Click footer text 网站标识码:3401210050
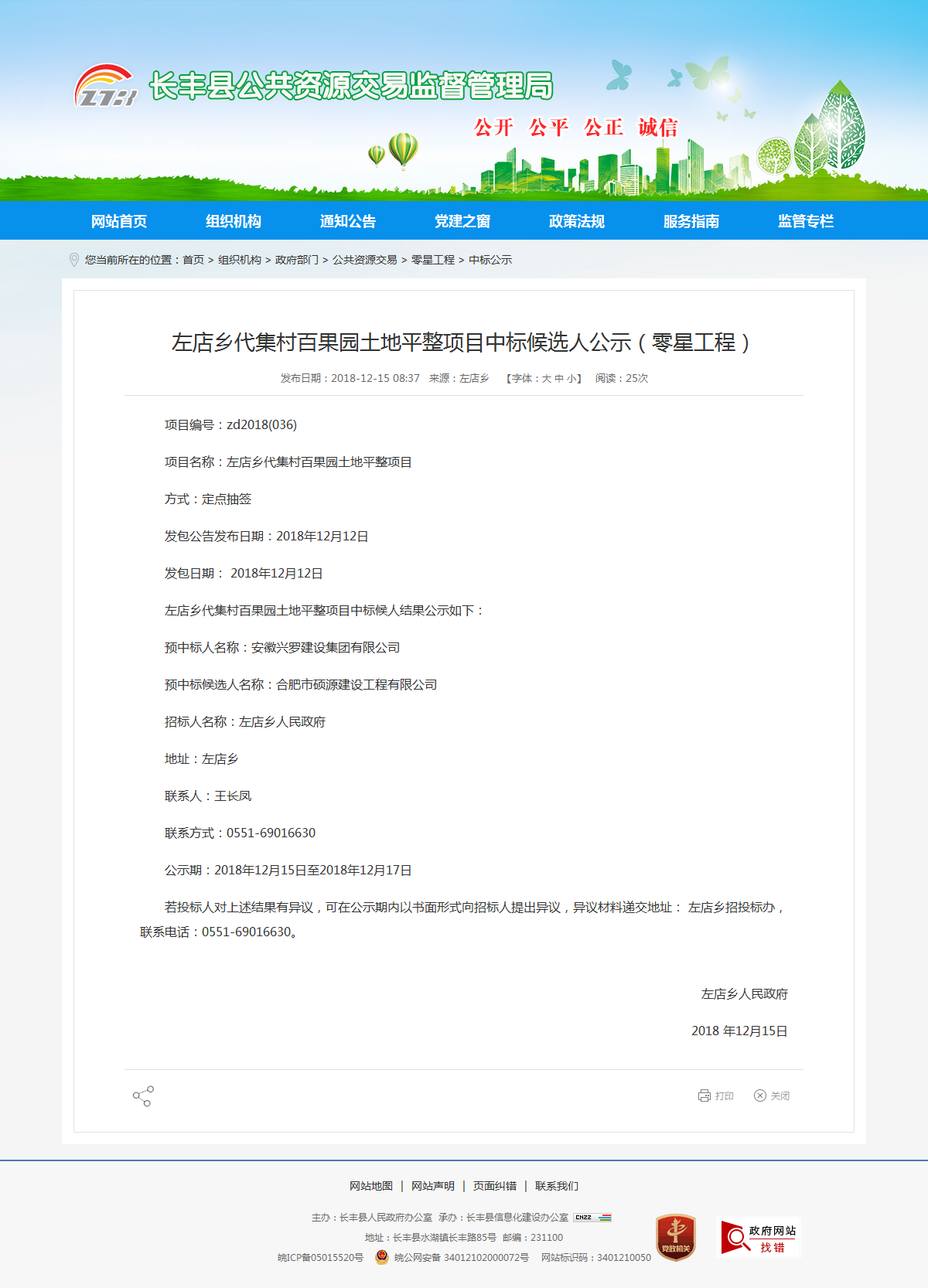 pos(596,1258)
